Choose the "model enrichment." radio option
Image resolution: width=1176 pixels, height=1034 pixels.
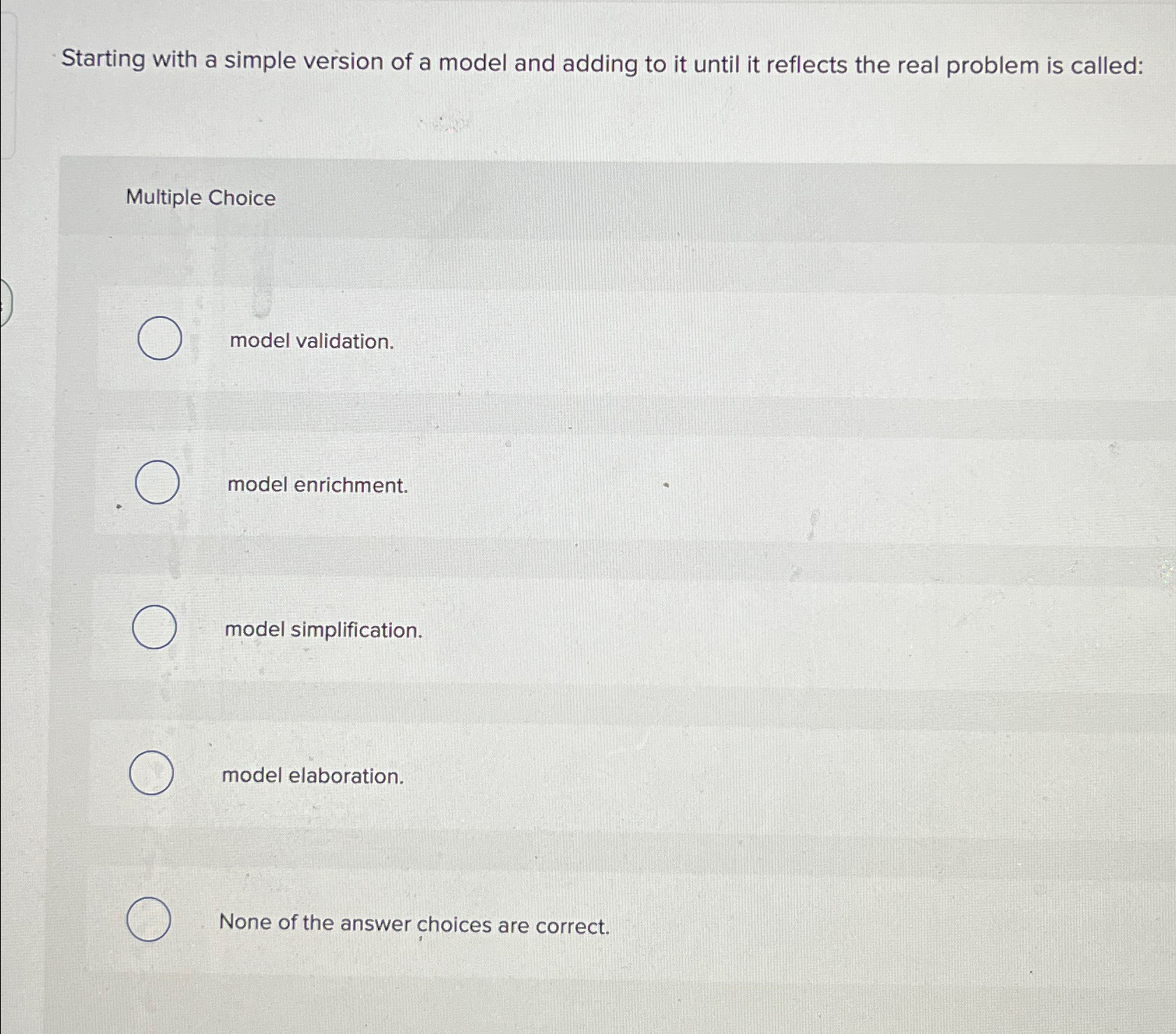[x=157, y=483]
